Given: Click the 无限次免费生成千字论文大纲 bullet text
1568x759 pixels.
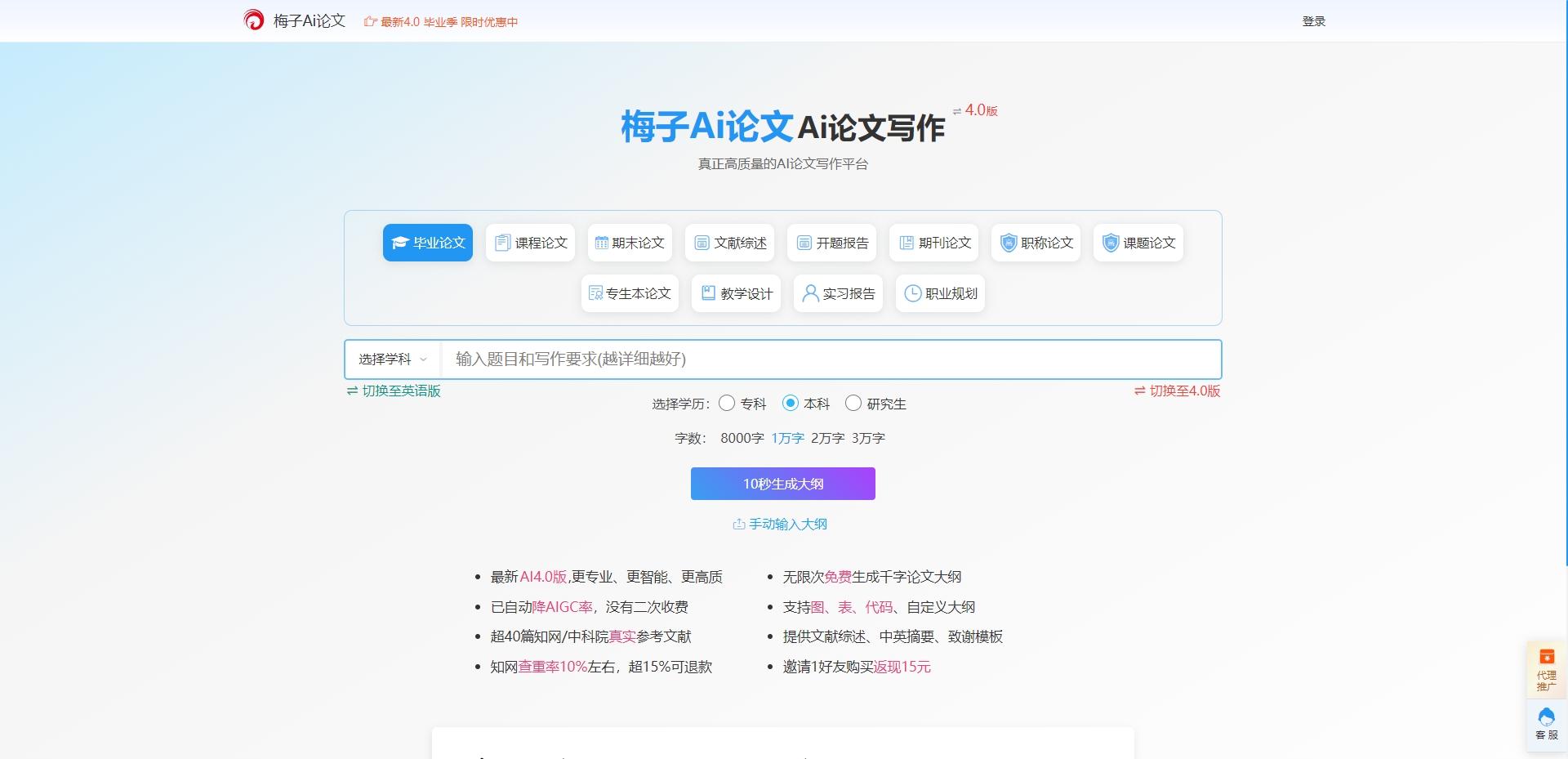Looking at the screenshot, I should pos(872,577).
